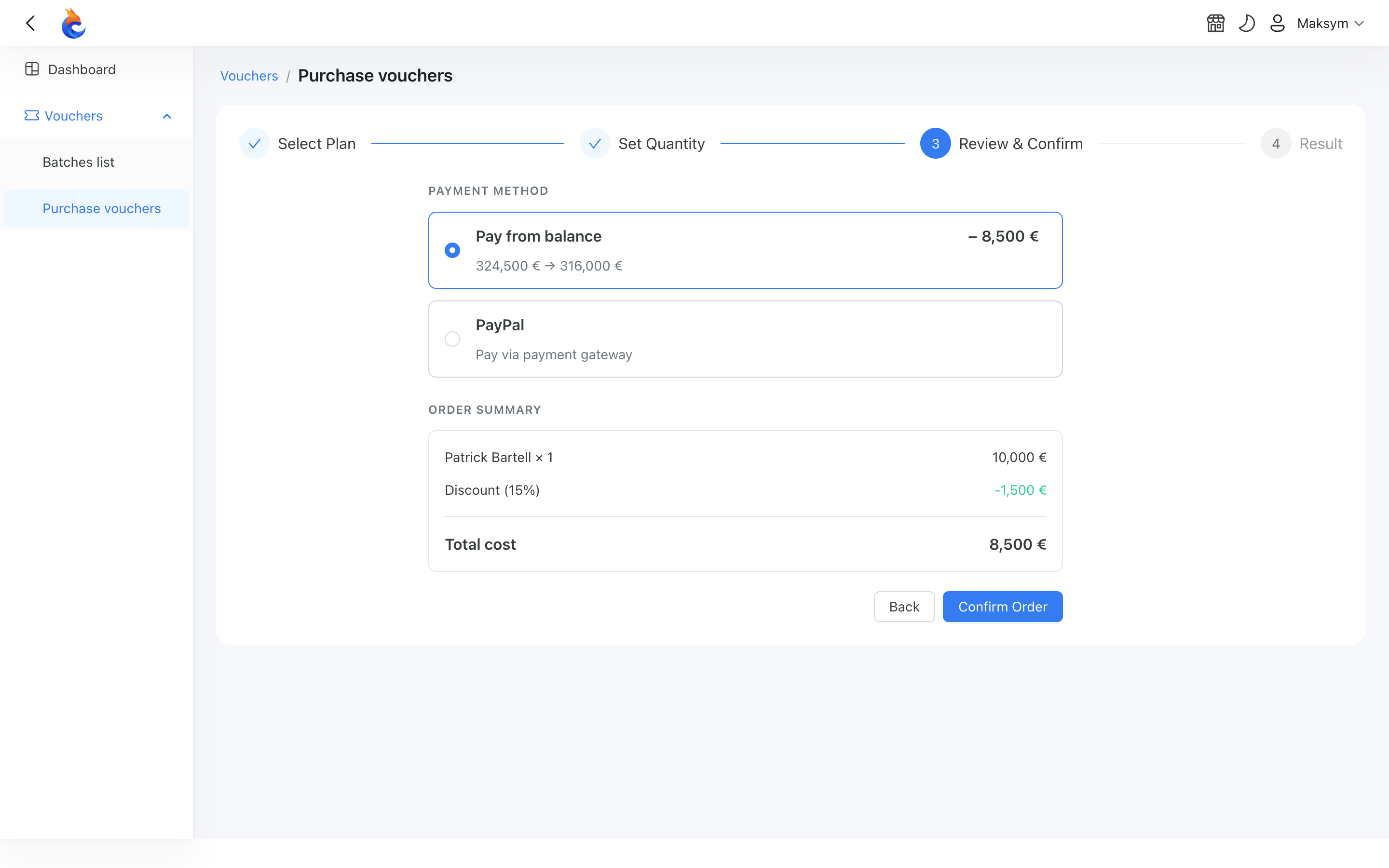1389x868 pixels.
Task: Click the Discount (15%) label
Action: coord(492,489)
